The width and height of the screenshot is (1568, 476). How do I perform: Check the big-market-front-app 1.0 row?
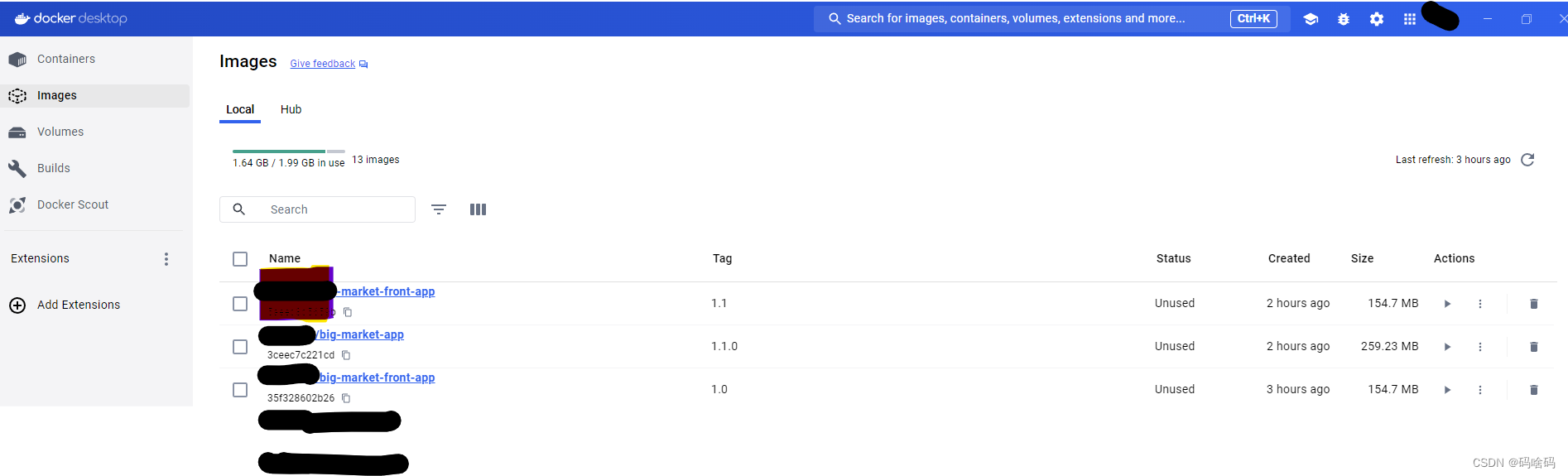coord(240,390)
